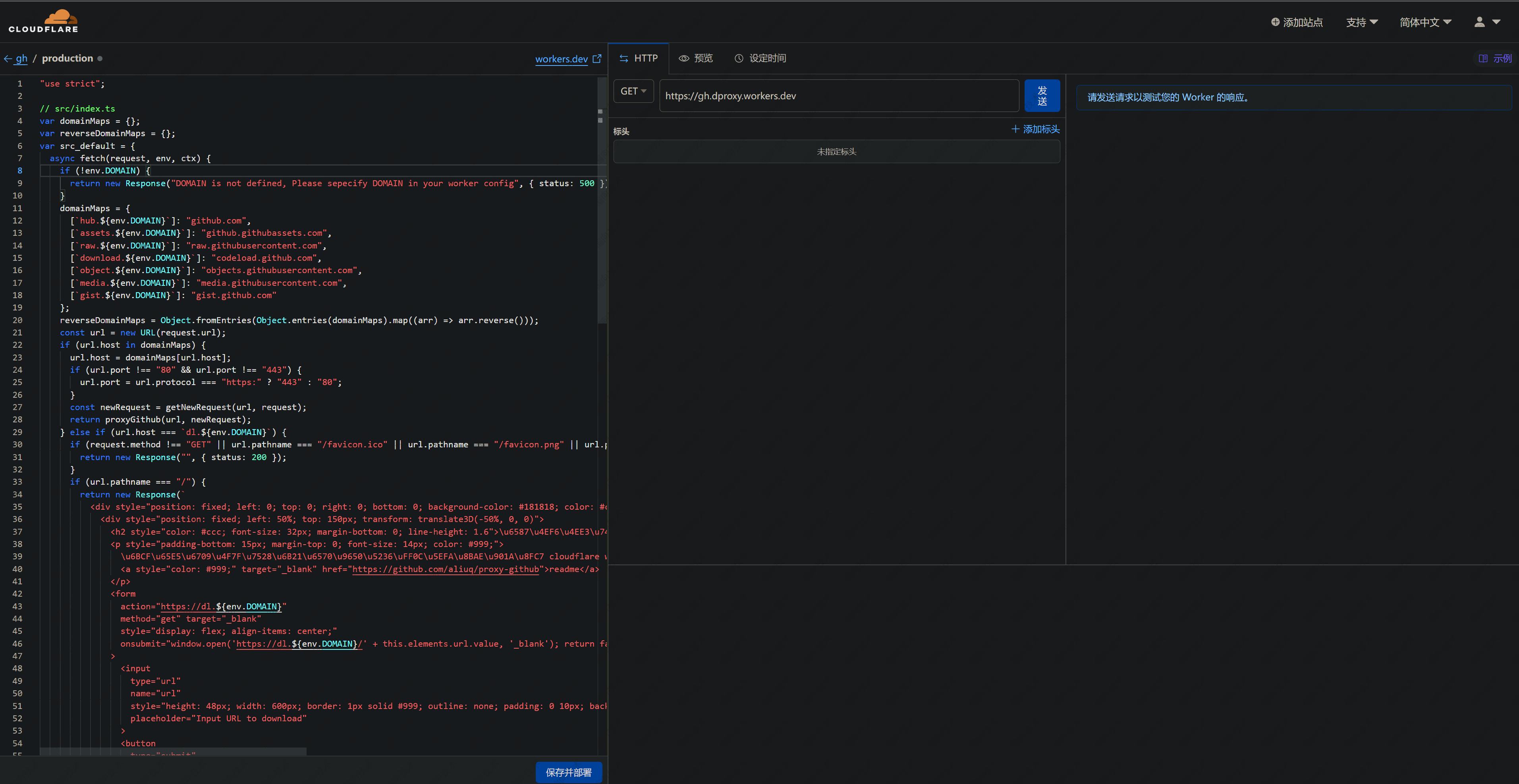This screenshot has height=784, width=1519.
Task: Click the github.com/aliuq/proxy-github URL in code
Action: 446,569
